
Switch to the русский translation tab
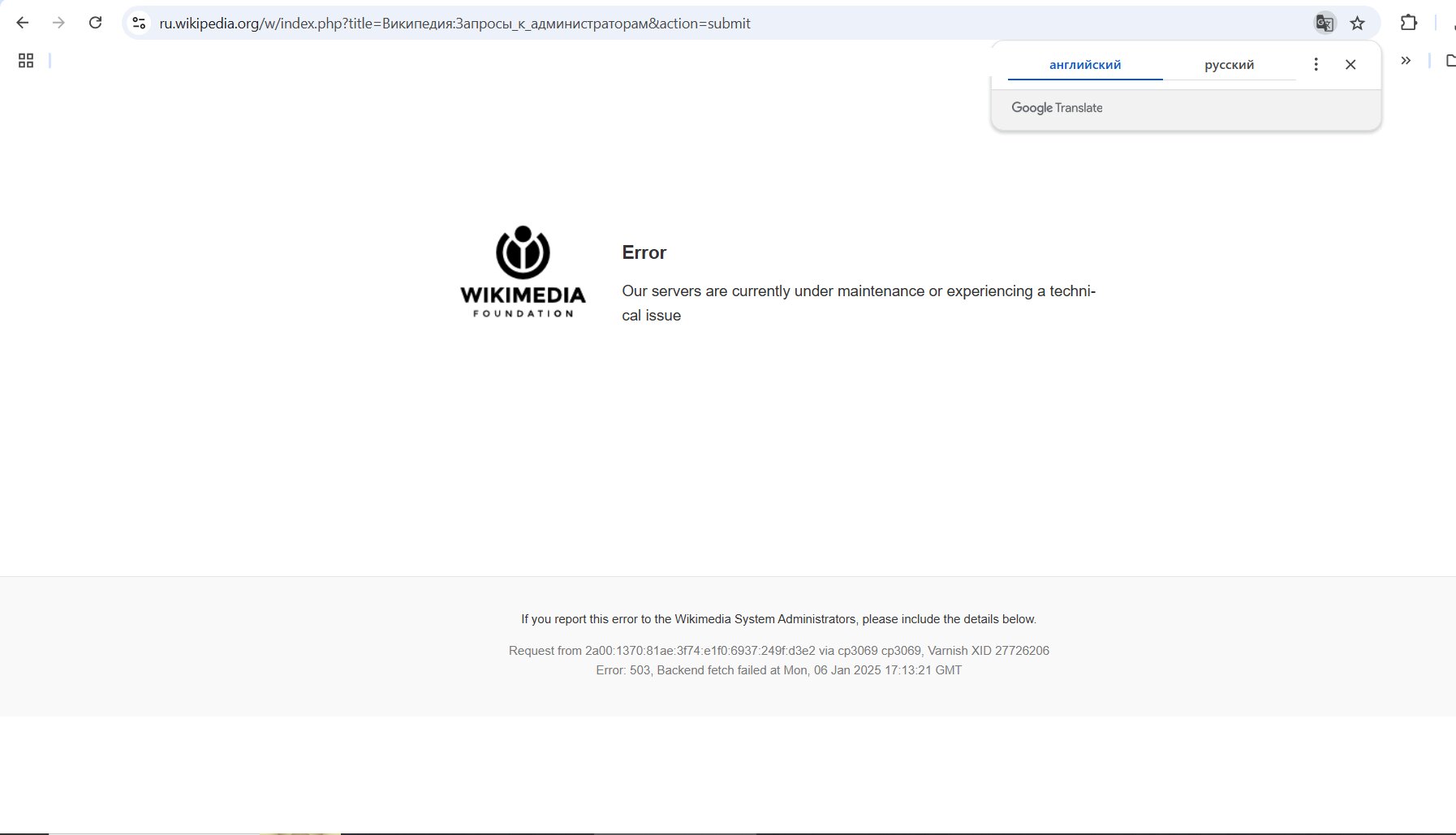pyautogui.click(x=1230, y=65)
